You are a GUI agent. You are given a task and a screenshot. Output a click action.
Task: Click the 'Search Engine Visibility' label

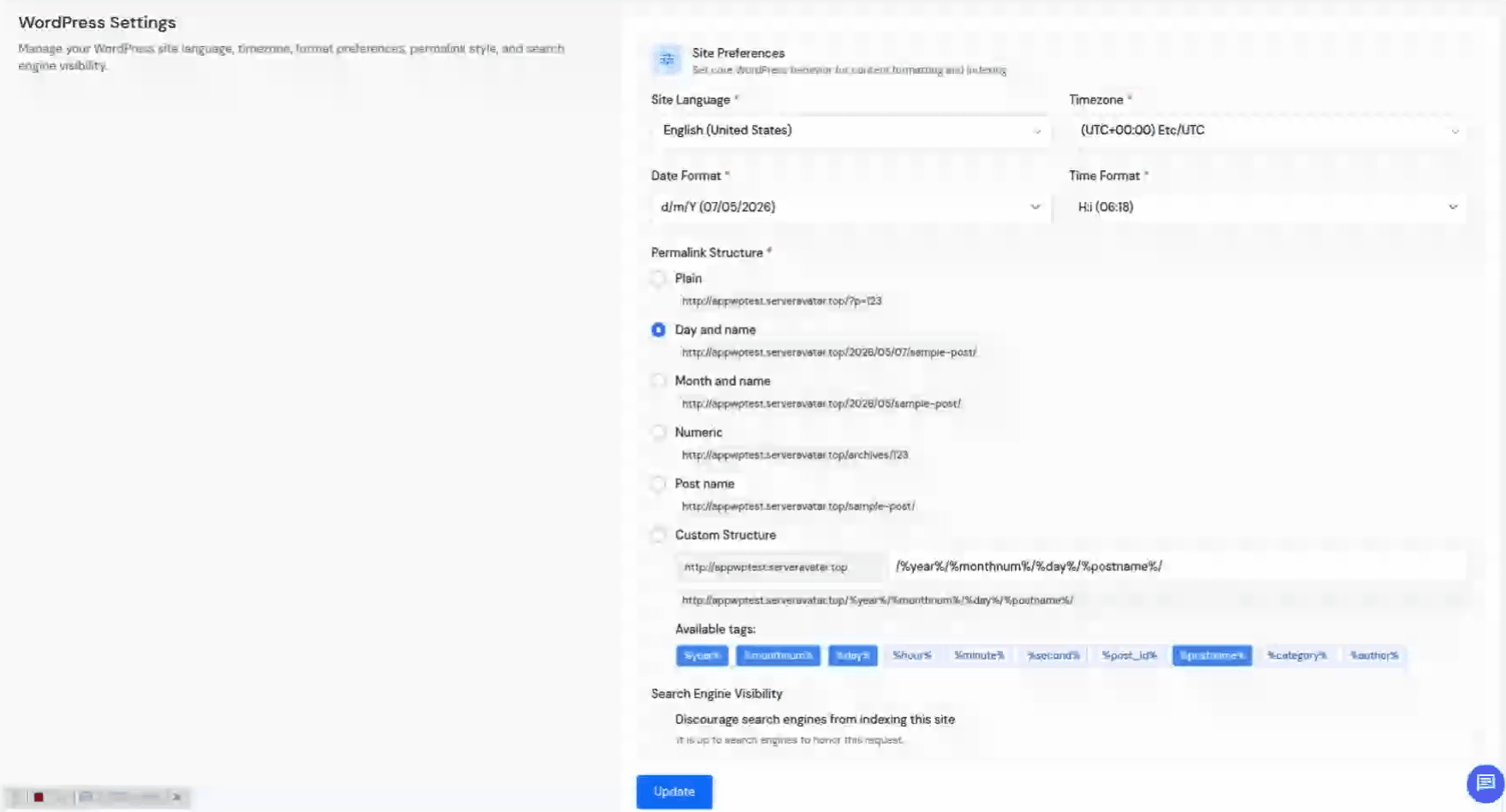tap(716, 694)
